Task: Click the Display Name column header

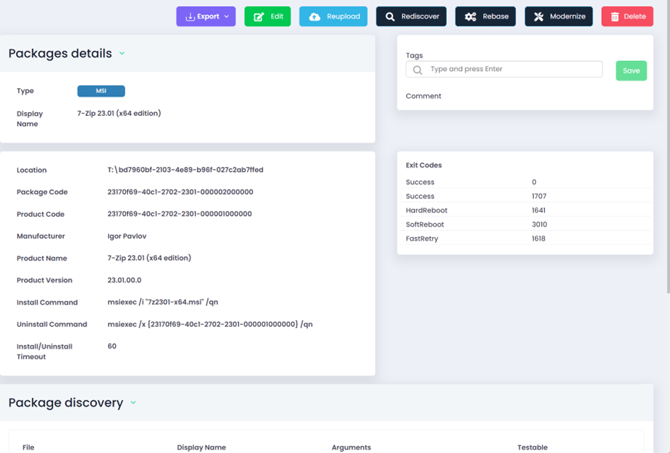Action: pos(201,447)
